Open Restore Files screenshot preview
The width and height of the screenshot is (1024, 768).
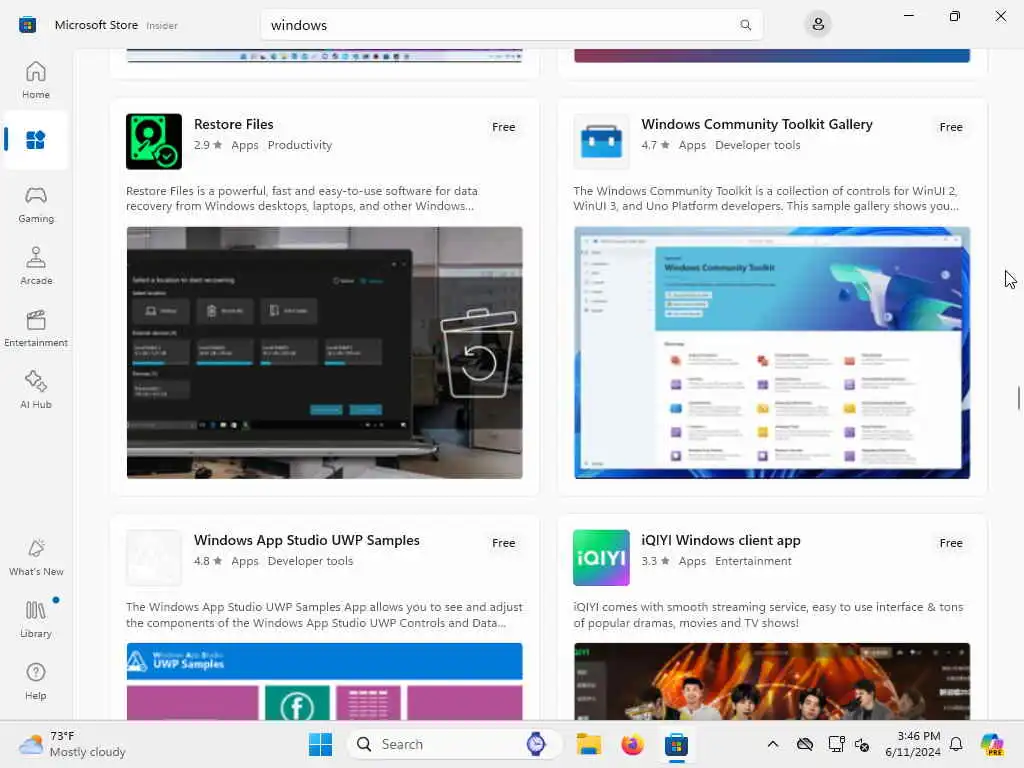click(x=325, y=353)
